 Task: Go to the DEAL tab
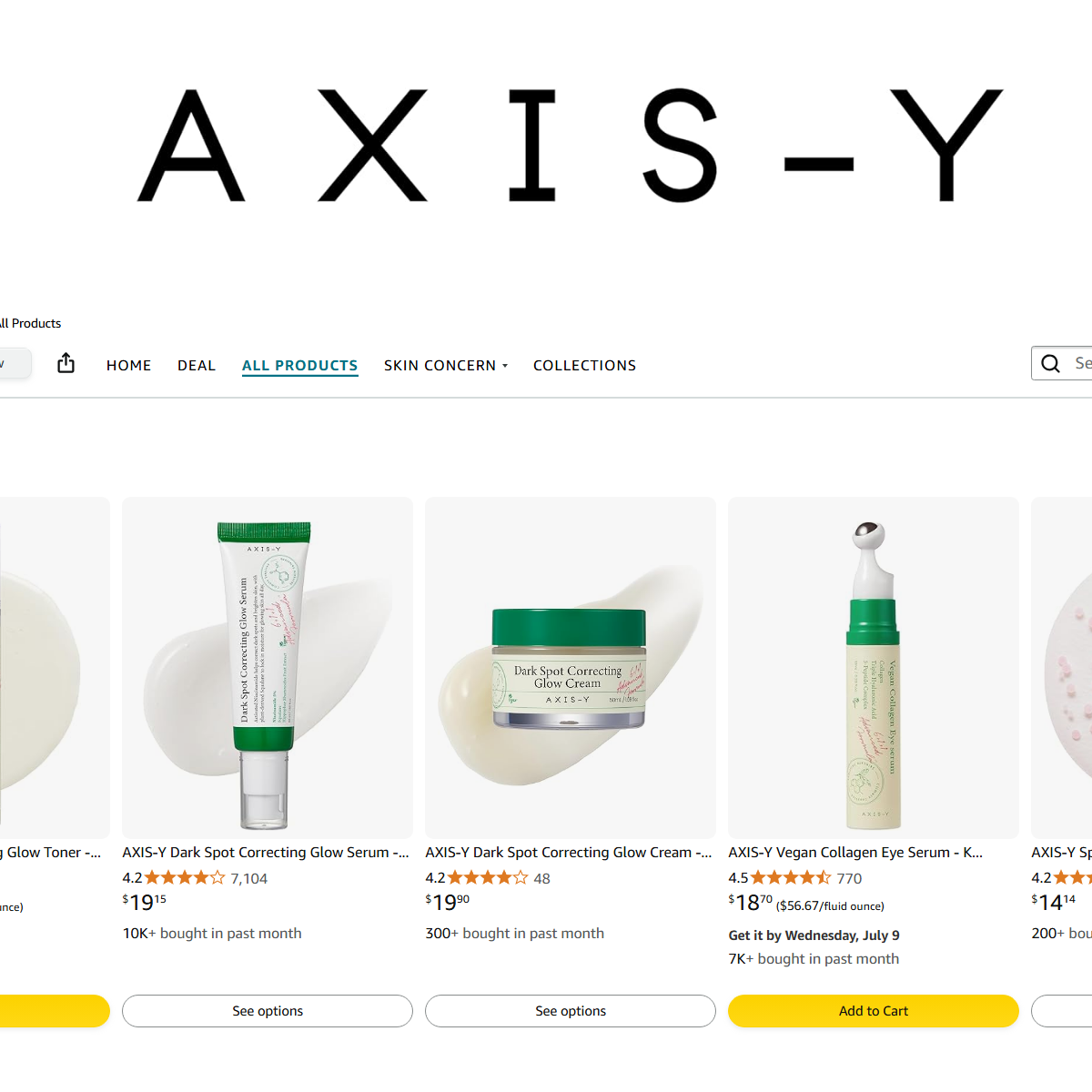197,365
